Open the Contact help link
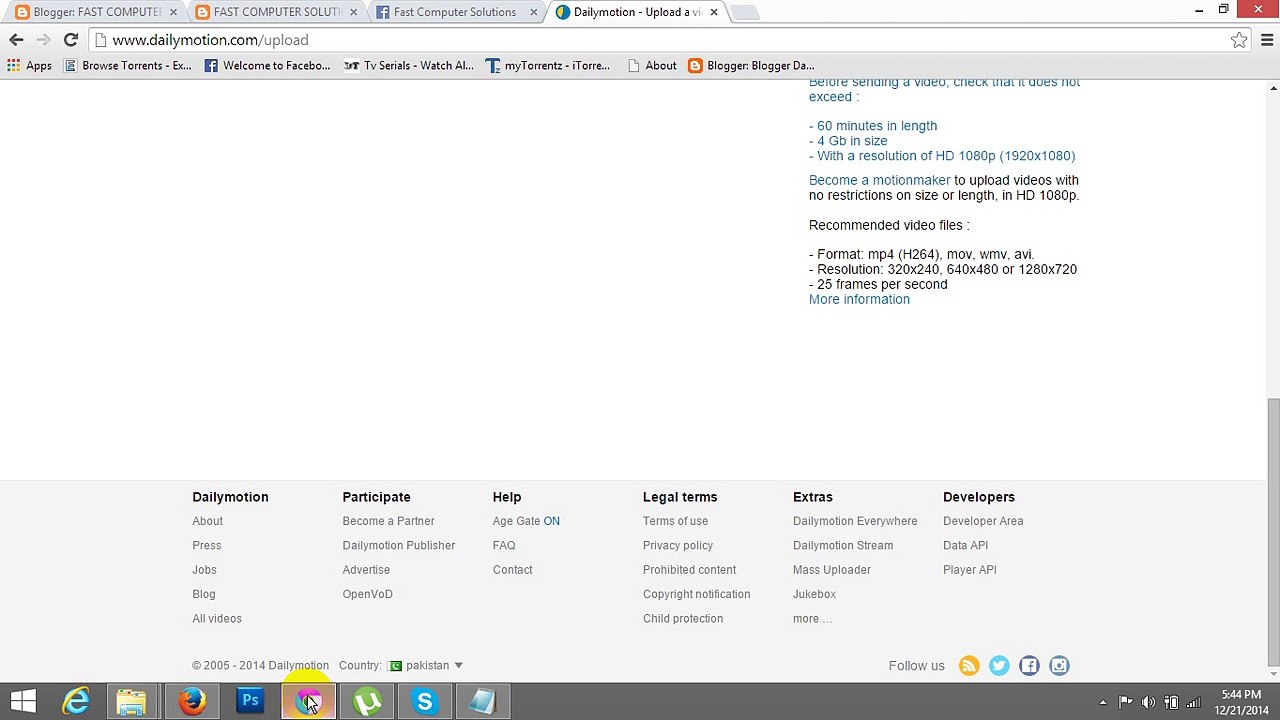1280x720 pixels. tap(512, 570)
